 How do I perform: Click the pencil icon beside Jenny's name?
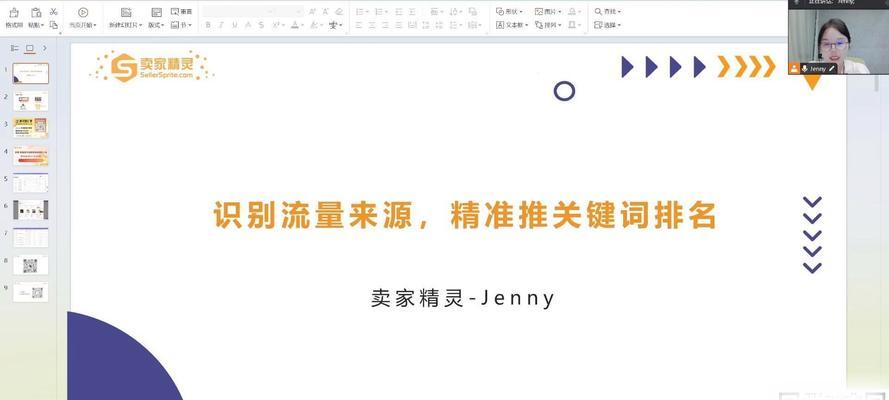(x=832, y=69)
